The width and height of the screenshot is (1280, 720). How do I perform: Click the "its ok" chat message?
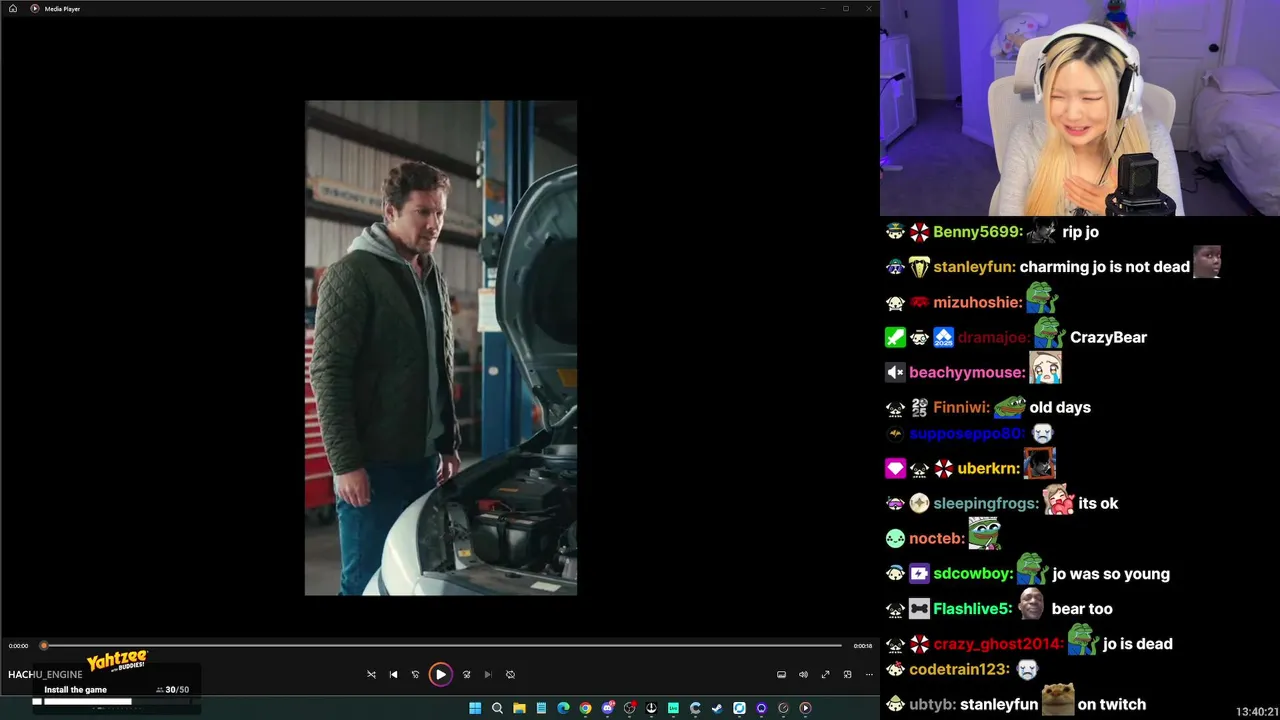pyautogui.click(x=1098, y=503)
